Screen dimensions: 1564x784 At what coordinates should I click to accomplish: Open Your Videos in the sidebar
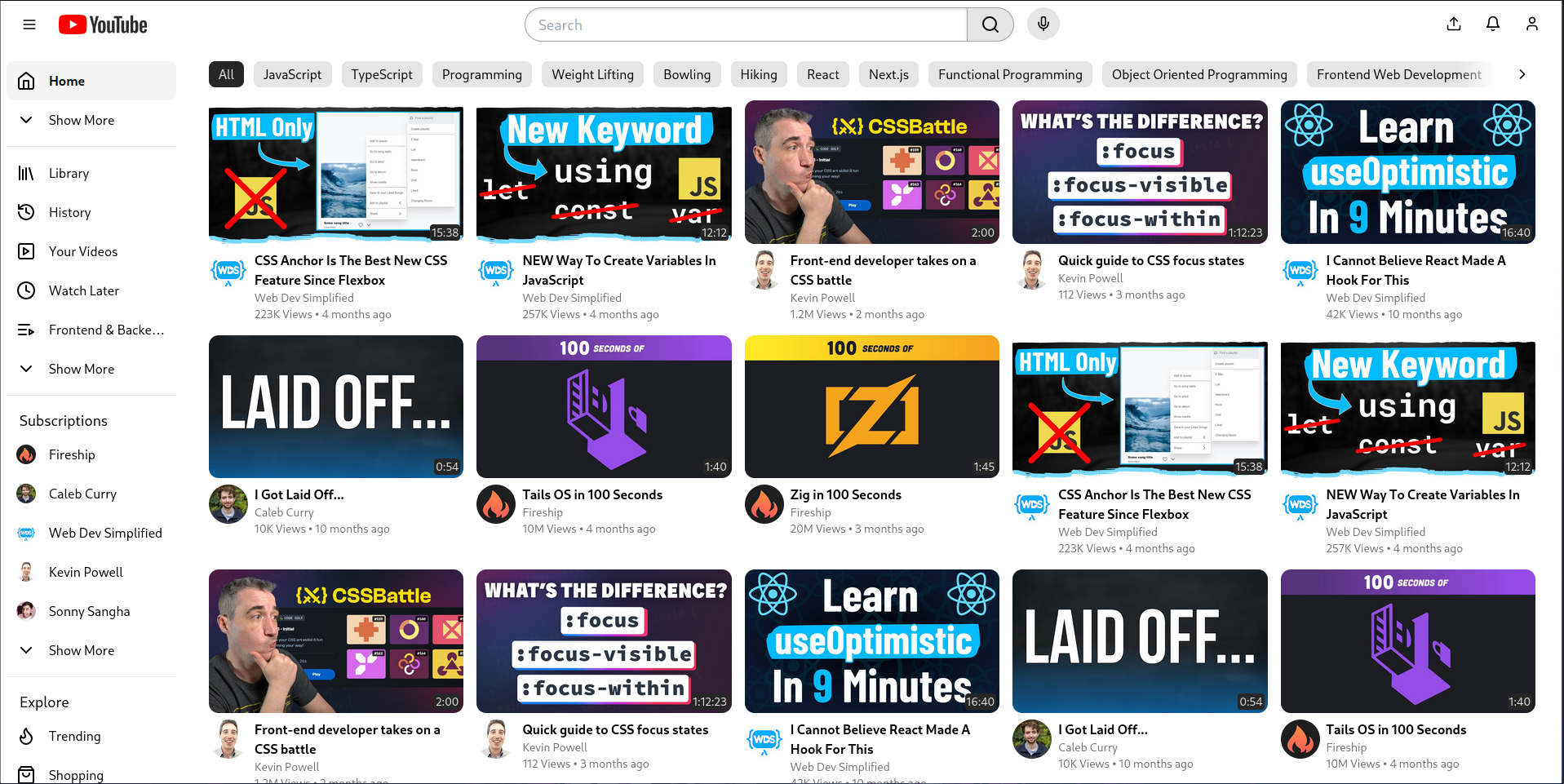point(91,251)
